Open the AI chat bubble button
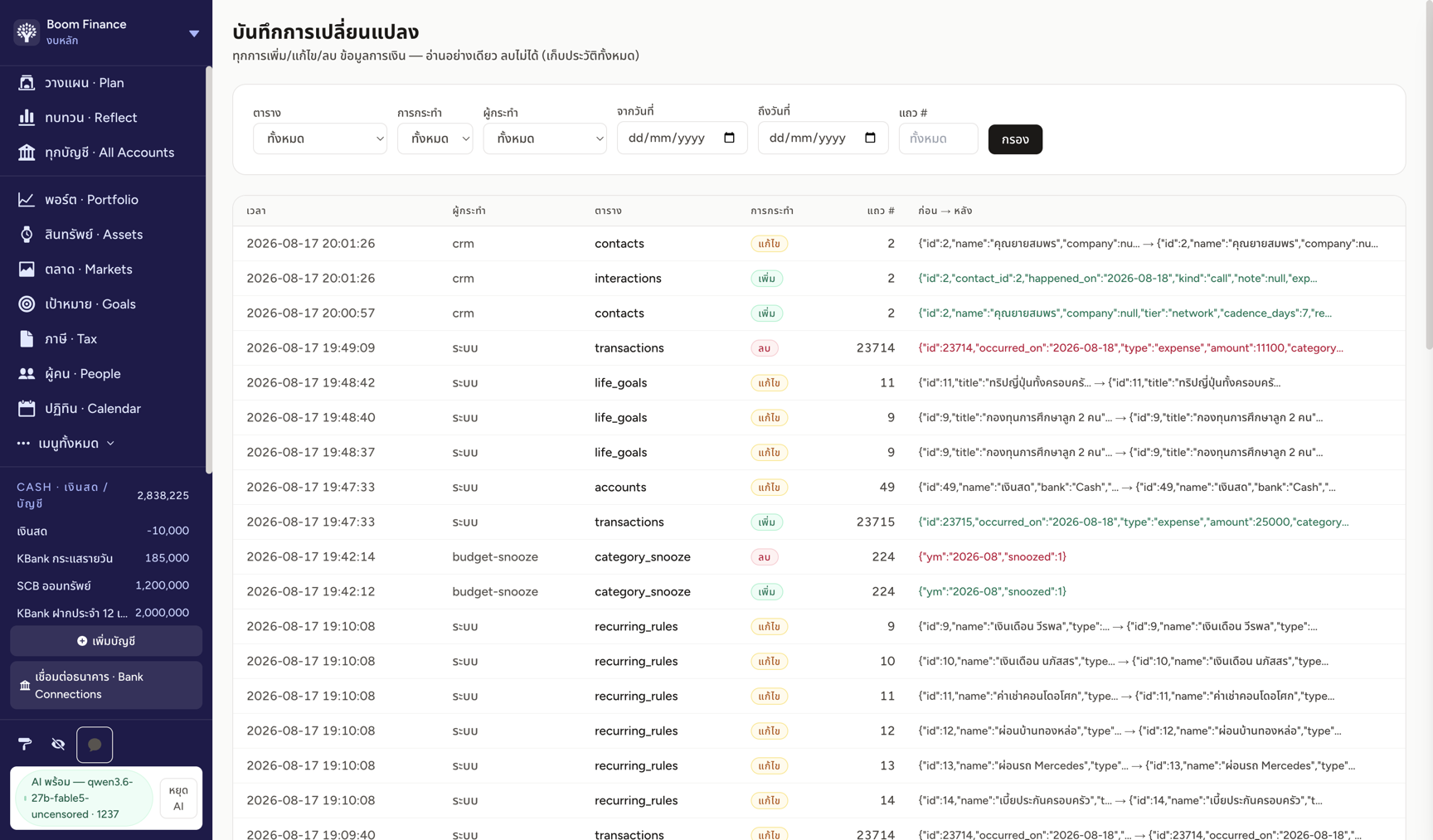 [x=95, y=745]
